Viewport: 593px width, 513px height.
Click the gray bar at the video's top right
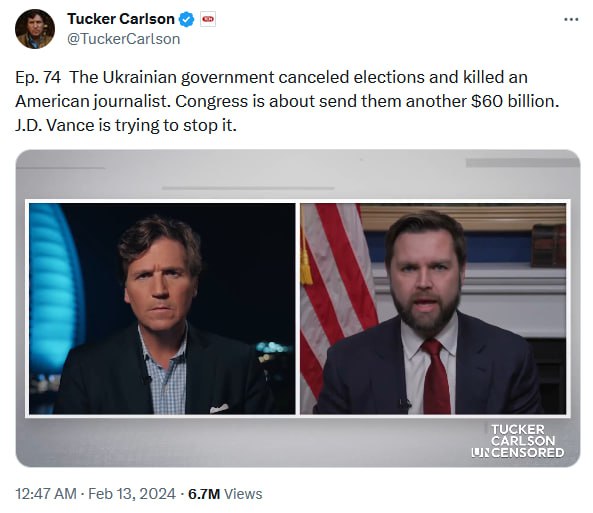[x=523, y=163]
